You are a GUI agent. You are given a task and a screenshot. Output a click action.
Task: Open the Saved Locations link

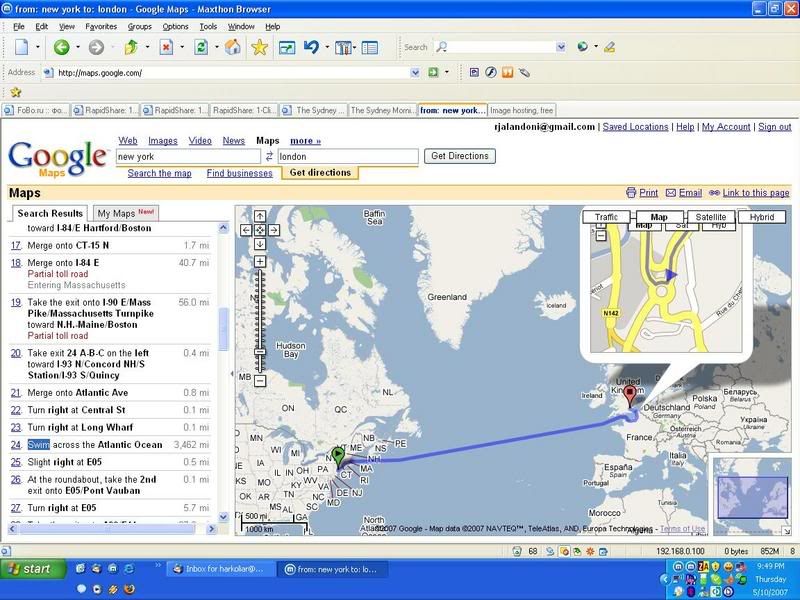[635, 127]
